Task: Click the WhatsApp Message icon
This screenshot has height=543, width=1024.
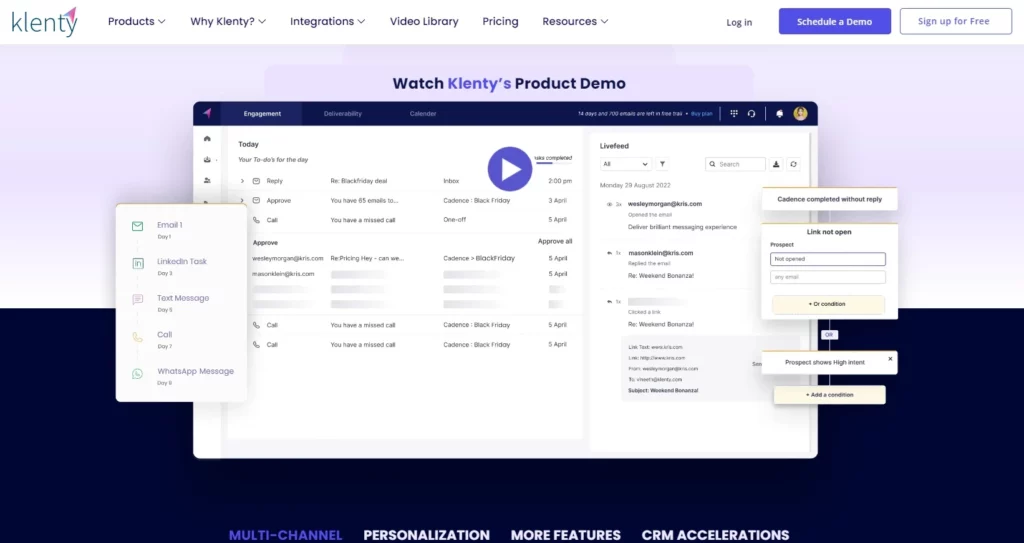Action: (137, 374)
